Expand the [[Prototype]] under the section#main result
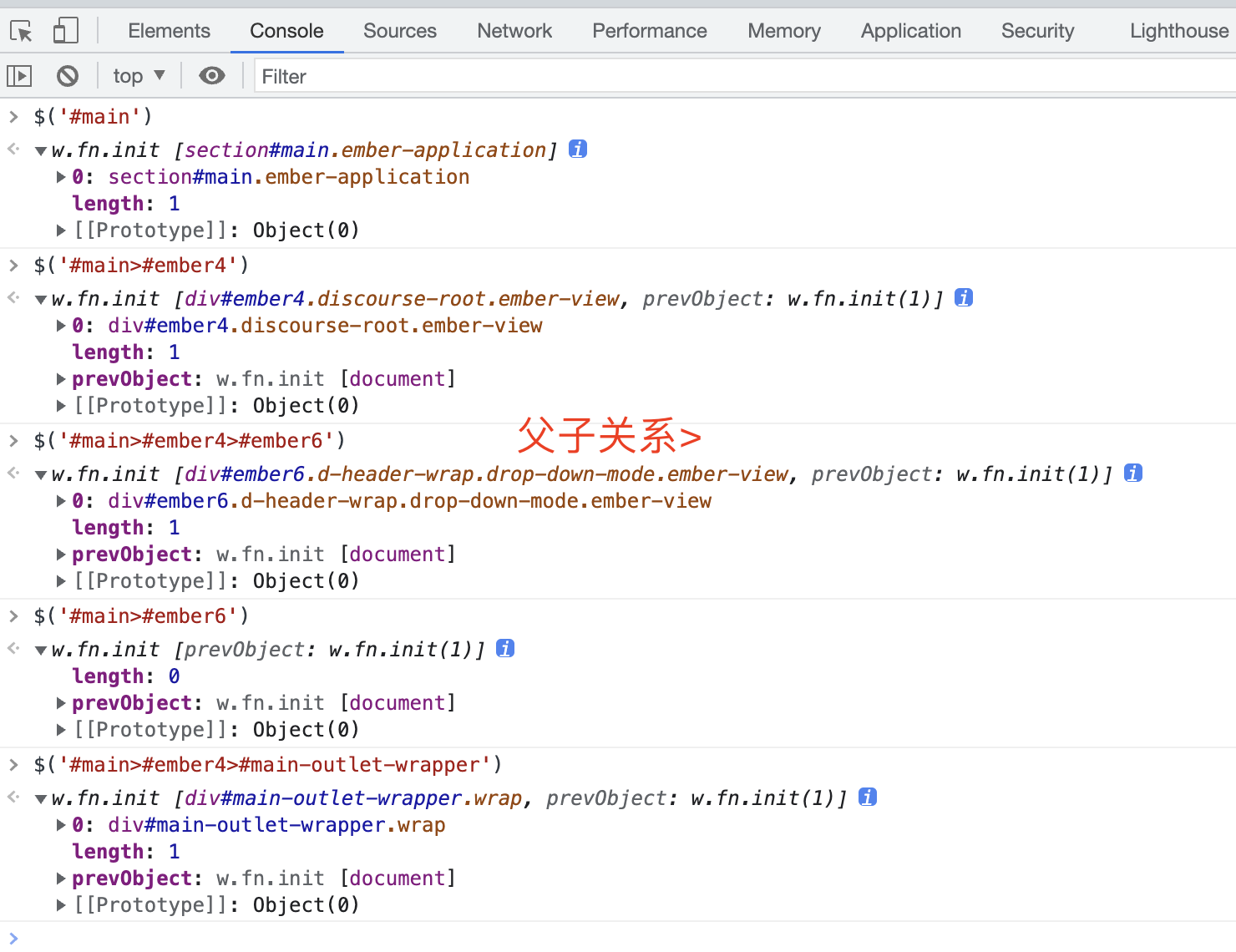Screen dimensions: 1236x952 tap(61, 230)
